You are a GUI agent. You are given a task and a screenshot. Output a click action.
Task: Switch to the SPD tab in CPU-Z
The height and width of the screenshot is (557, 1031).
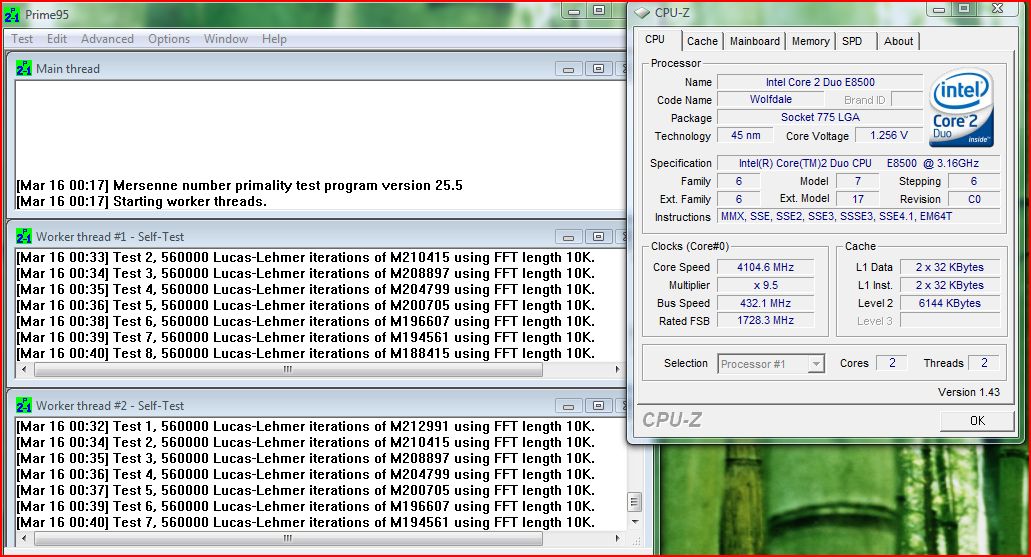click(x=852, y=41)
